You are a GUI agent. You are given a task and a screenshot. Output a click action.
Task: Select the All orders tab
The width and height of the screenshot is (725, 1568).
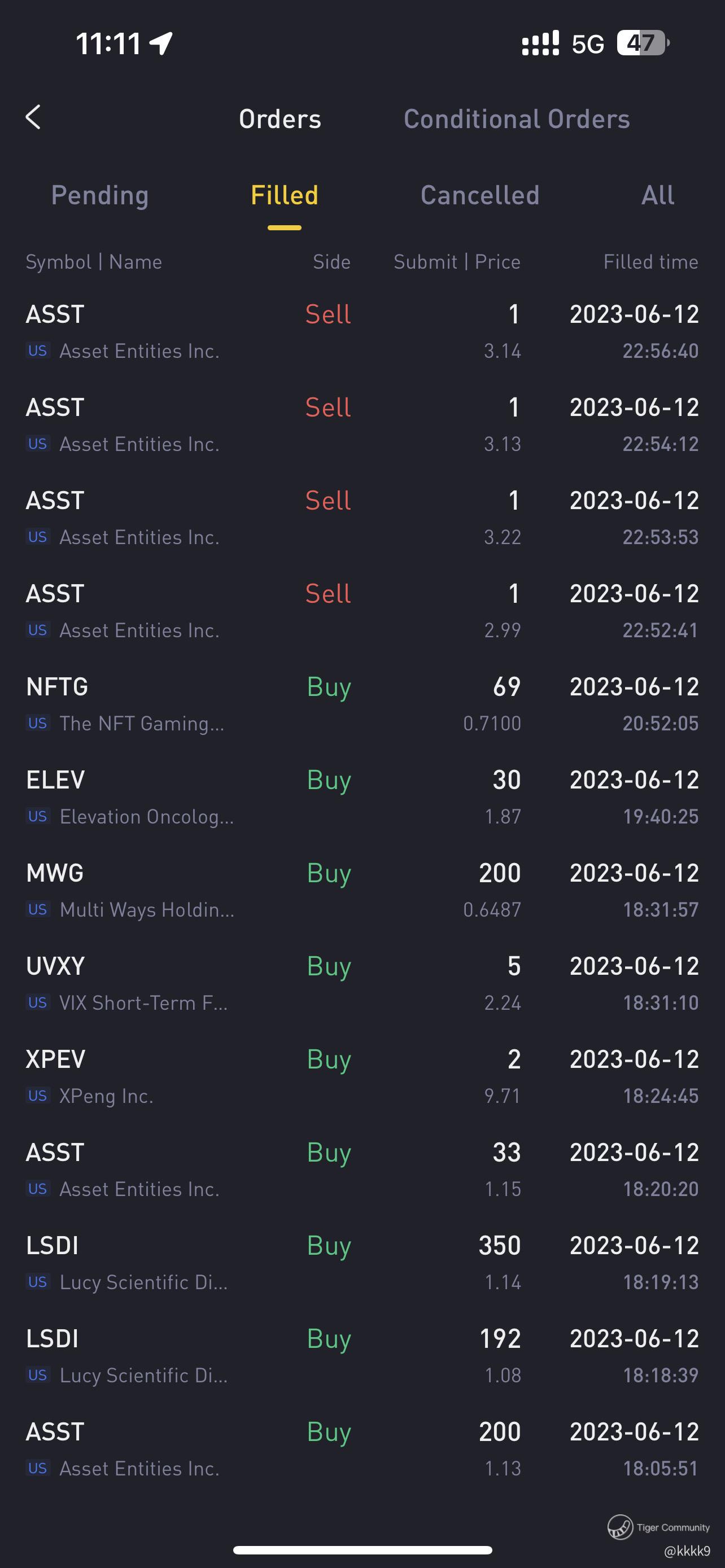(657, 195)
